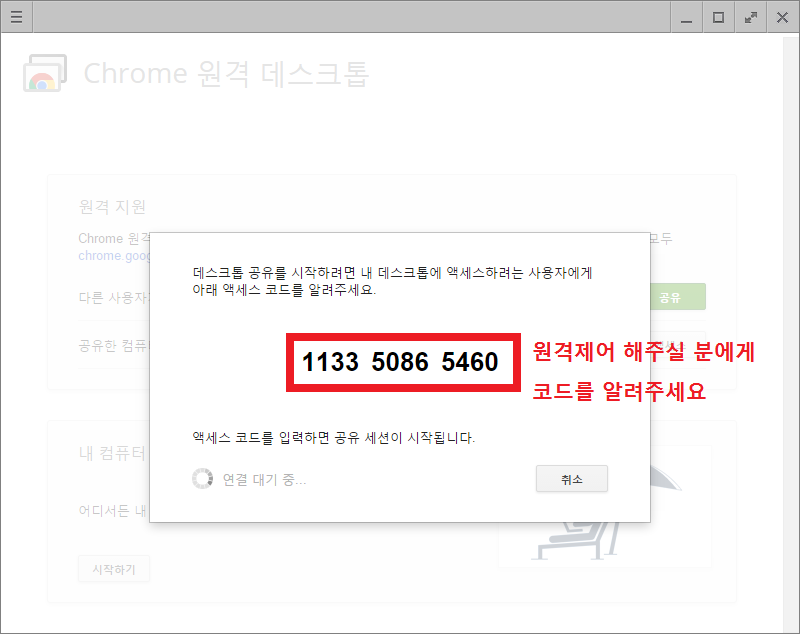800x634 pixels.
Task: Click the vertical scrollbar on the right edge
Action: pos(791,333)
